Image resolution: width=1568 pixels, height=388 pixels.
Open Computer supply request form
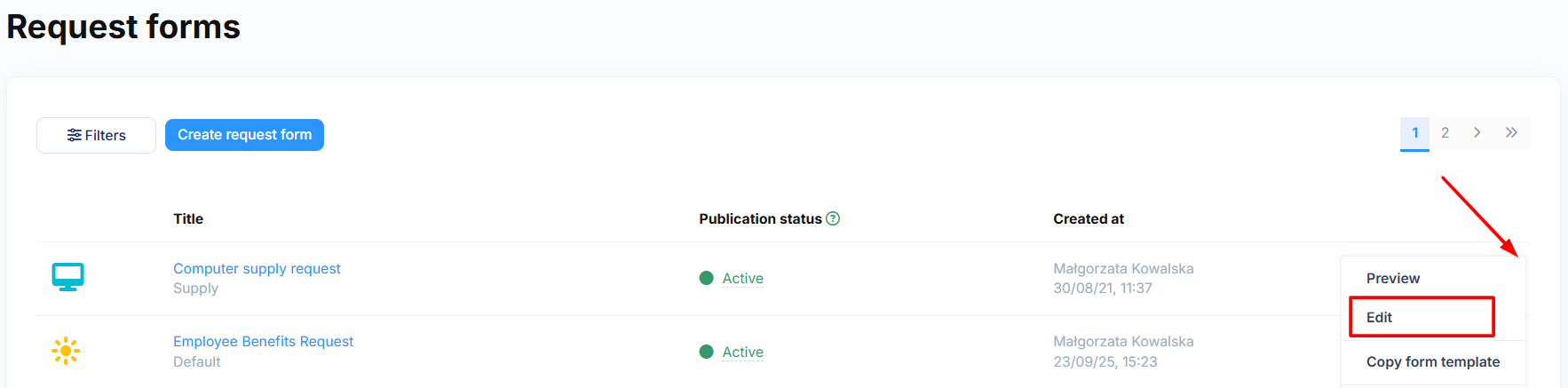(257, 268)
